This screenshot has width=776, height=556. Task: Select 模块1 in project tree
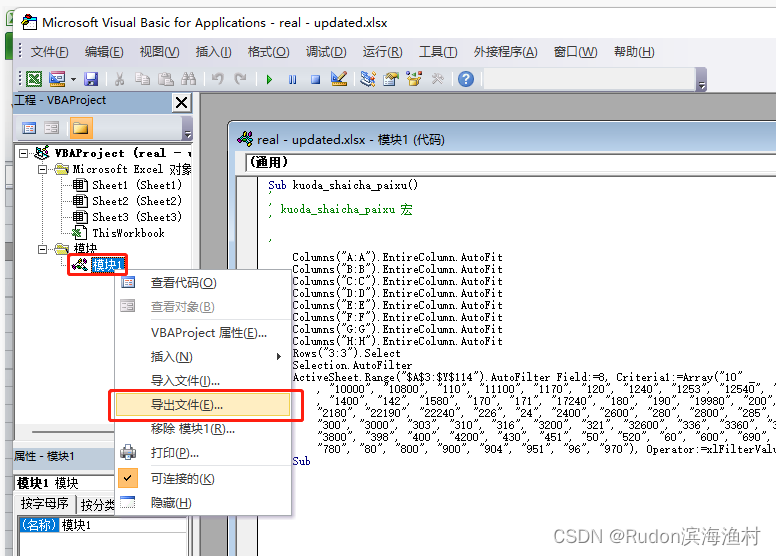pyautogui.click(x=106, y=265)
